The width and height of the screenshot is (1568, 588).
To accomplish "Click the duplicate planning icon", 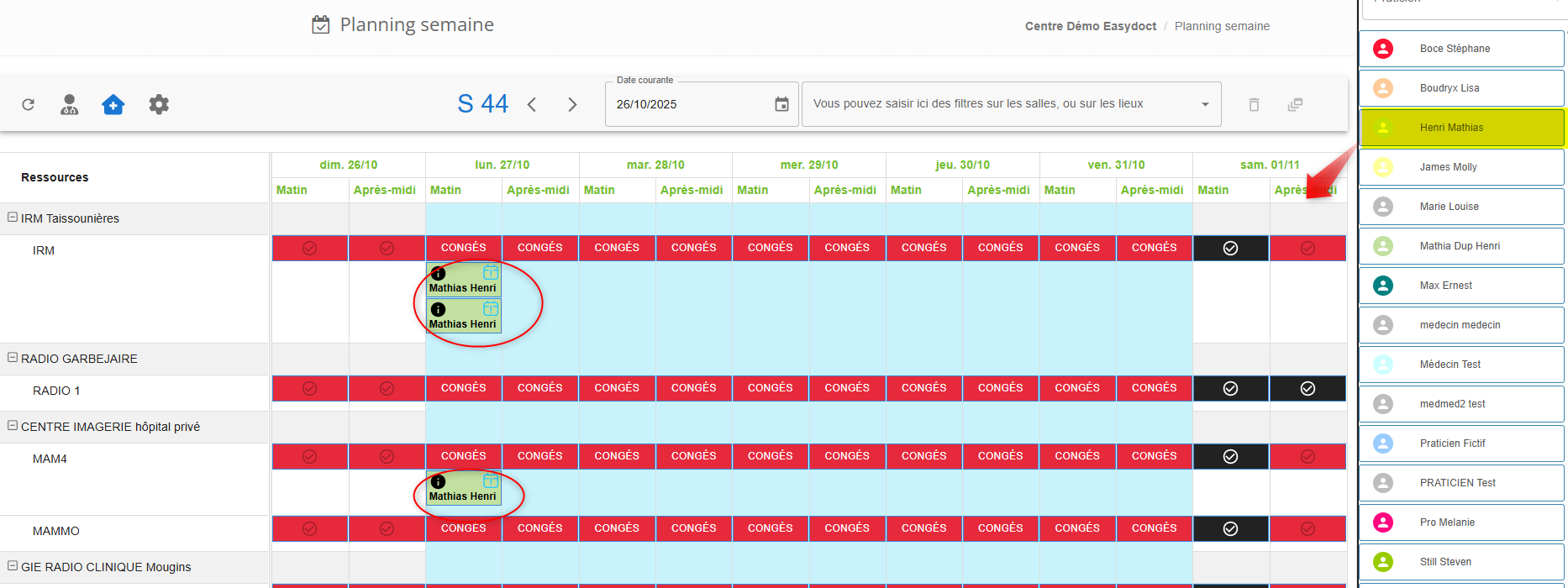I will click(1295, 105).
